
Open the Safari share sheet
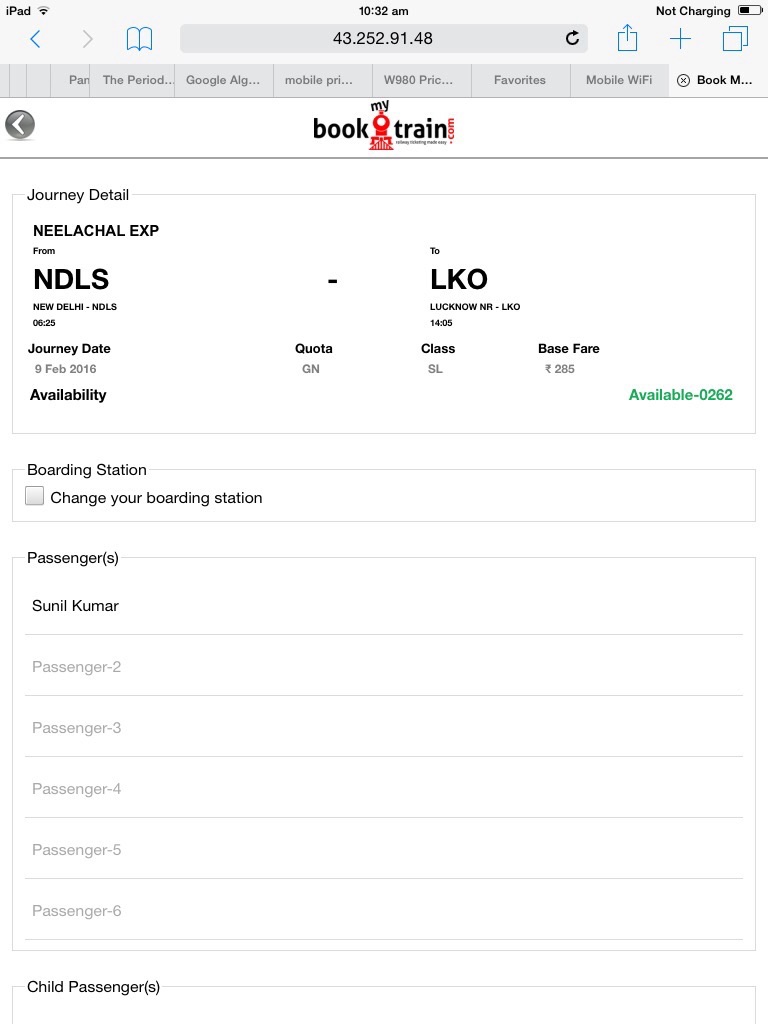point(627,39)
